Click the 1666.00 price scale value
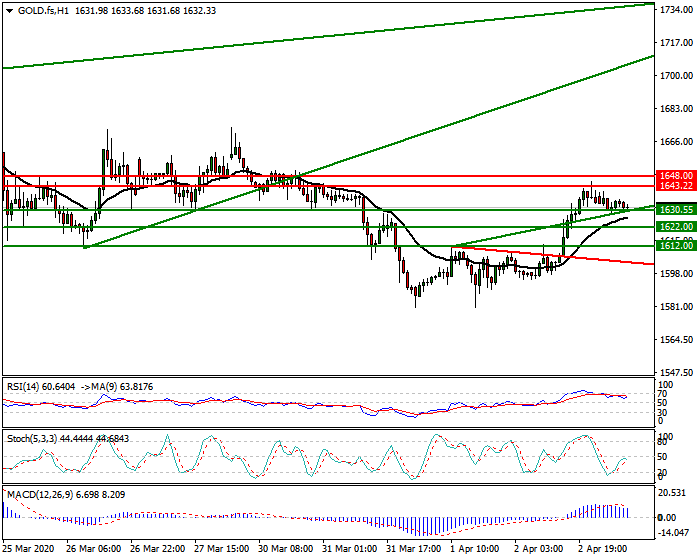The width and height of the screenshot is (700, 560). [x=676, y=142]
